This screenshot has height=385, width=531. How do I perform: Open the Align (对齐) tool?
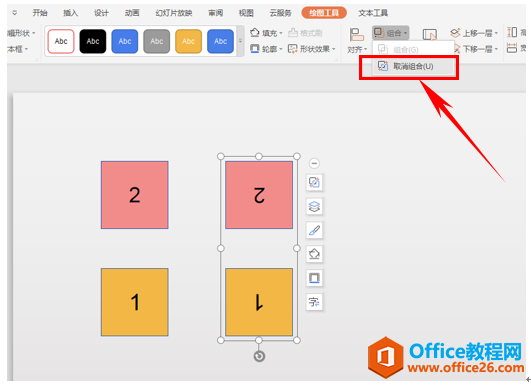(357, 41)
